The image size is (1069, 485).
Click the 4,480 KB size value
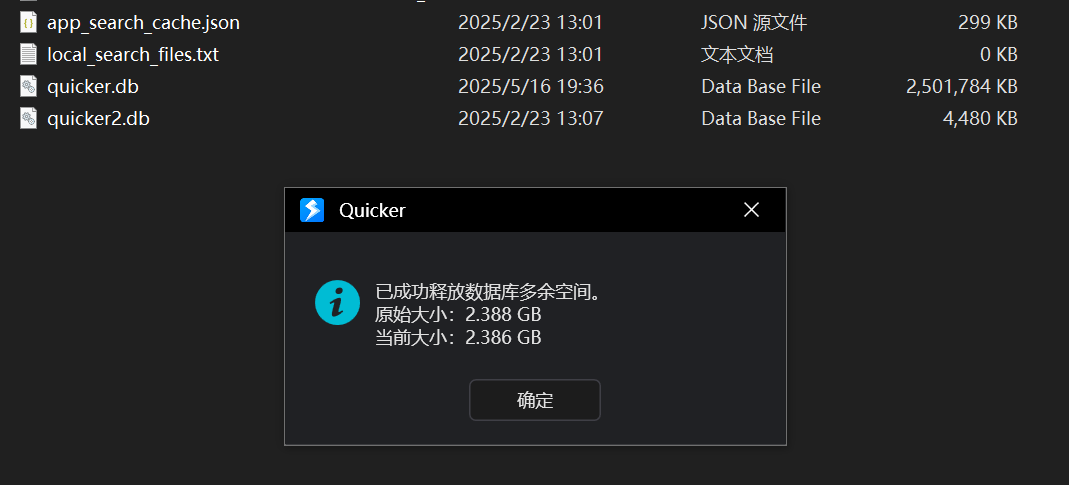(x=980, y=119)
